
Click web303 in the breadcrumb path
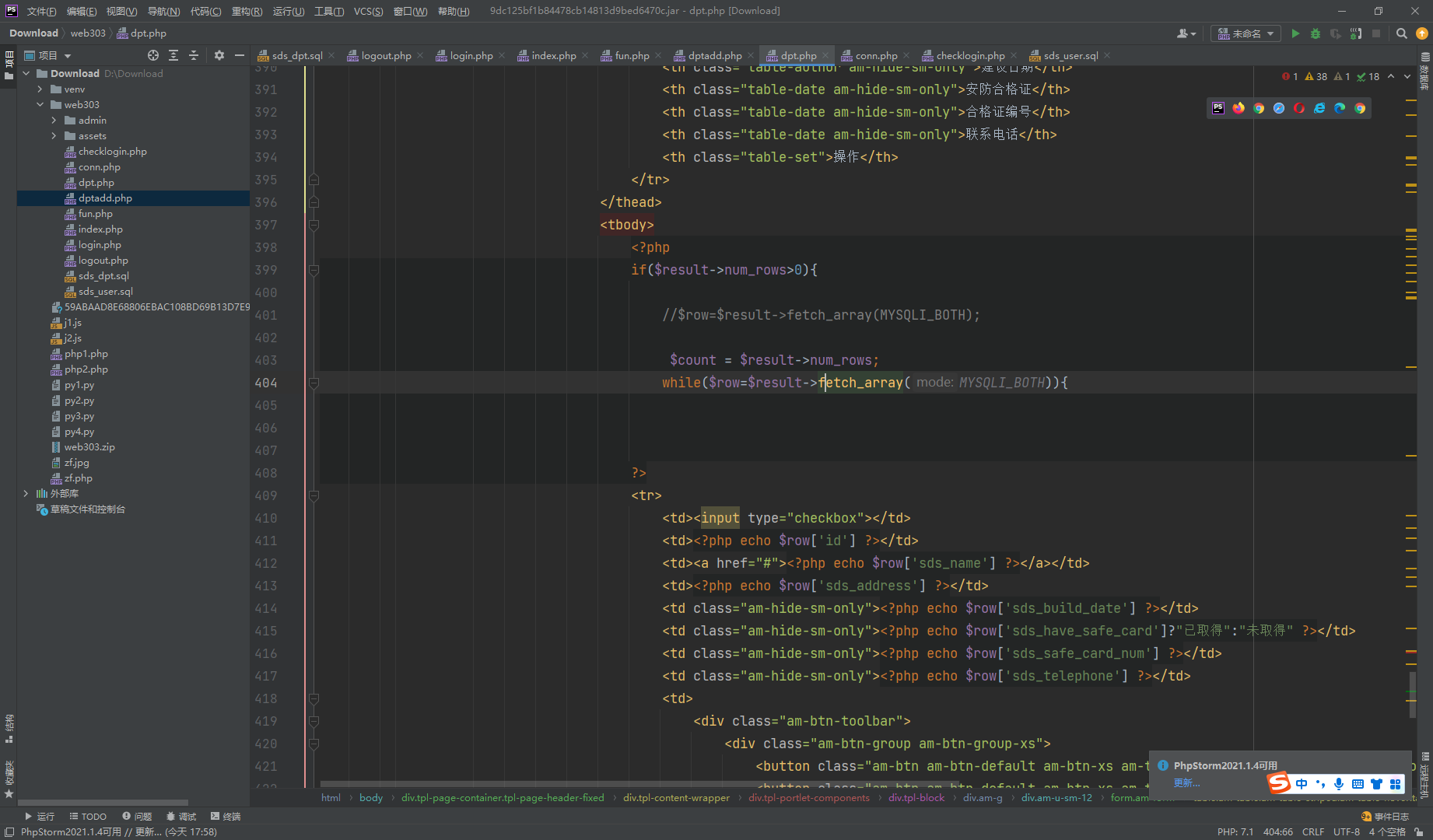tap(88, 33)
